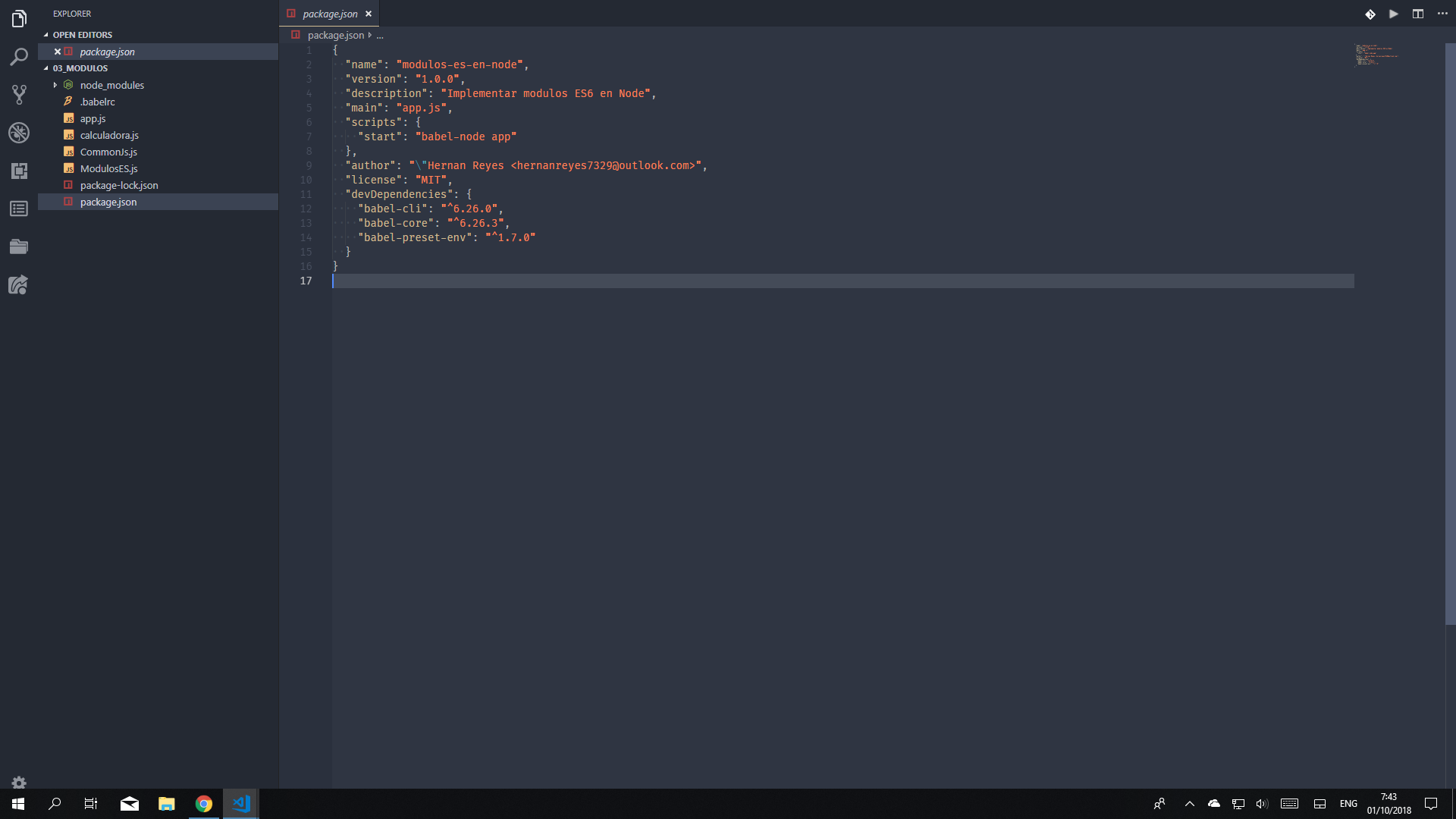Open the Search view in activity bar
The height and width of the screenshot is (819, 1456).
coord(19,57)
